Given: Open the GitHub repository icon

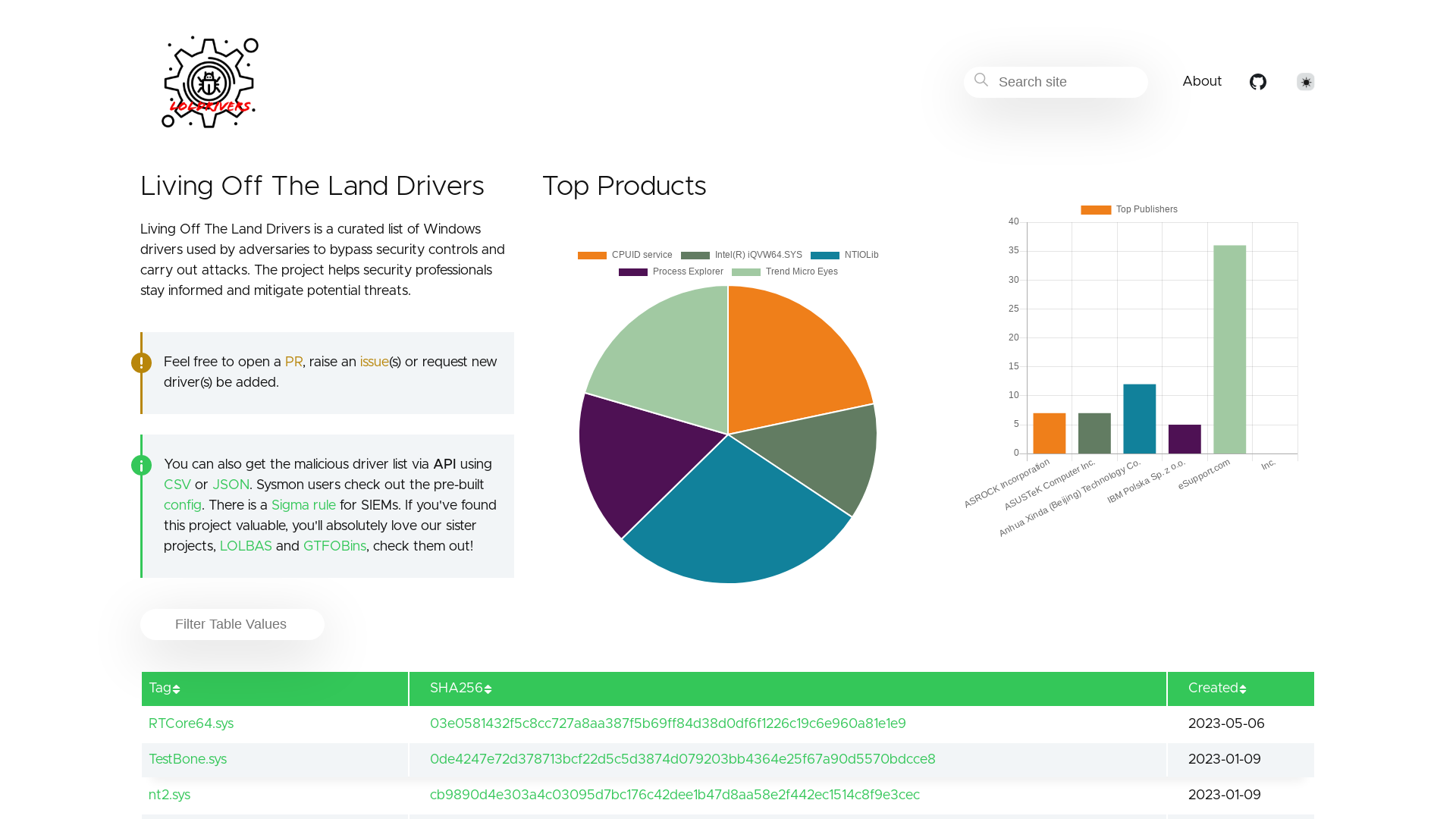Looking at the screenshot, I should tap(1258, 82).
